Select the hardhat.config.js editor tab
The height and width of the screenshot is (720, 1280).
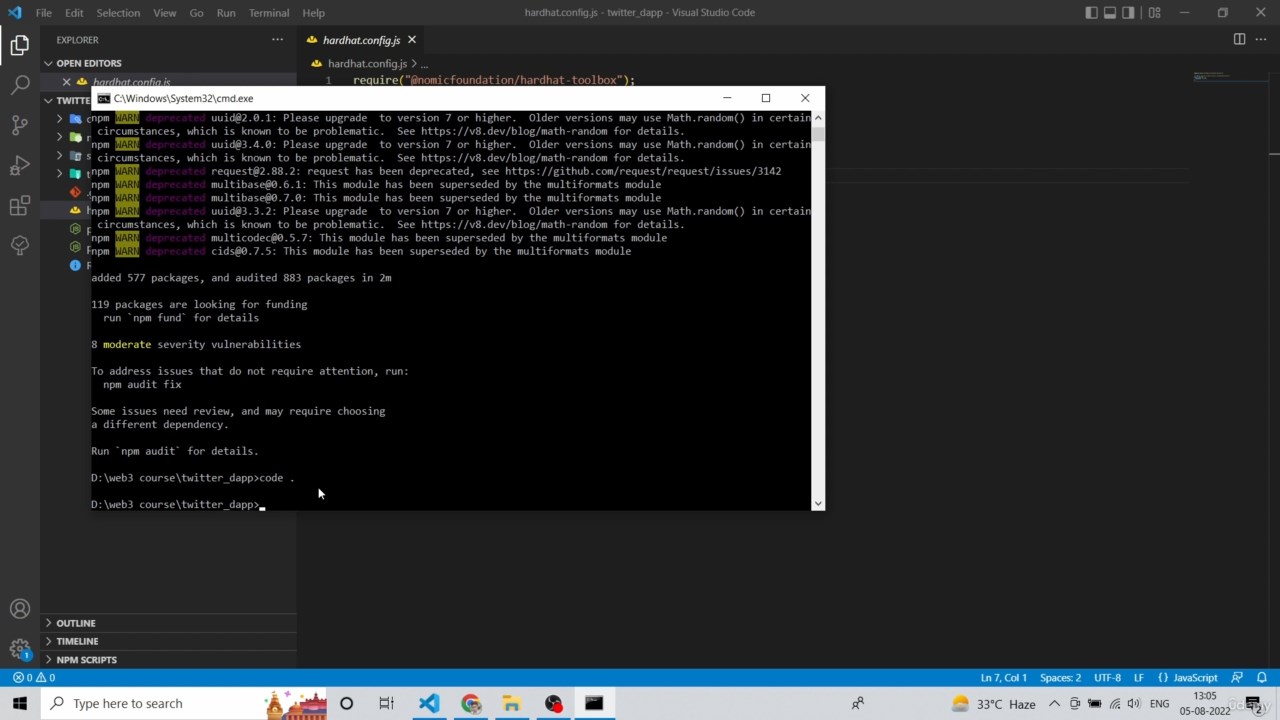pos(361,40)
